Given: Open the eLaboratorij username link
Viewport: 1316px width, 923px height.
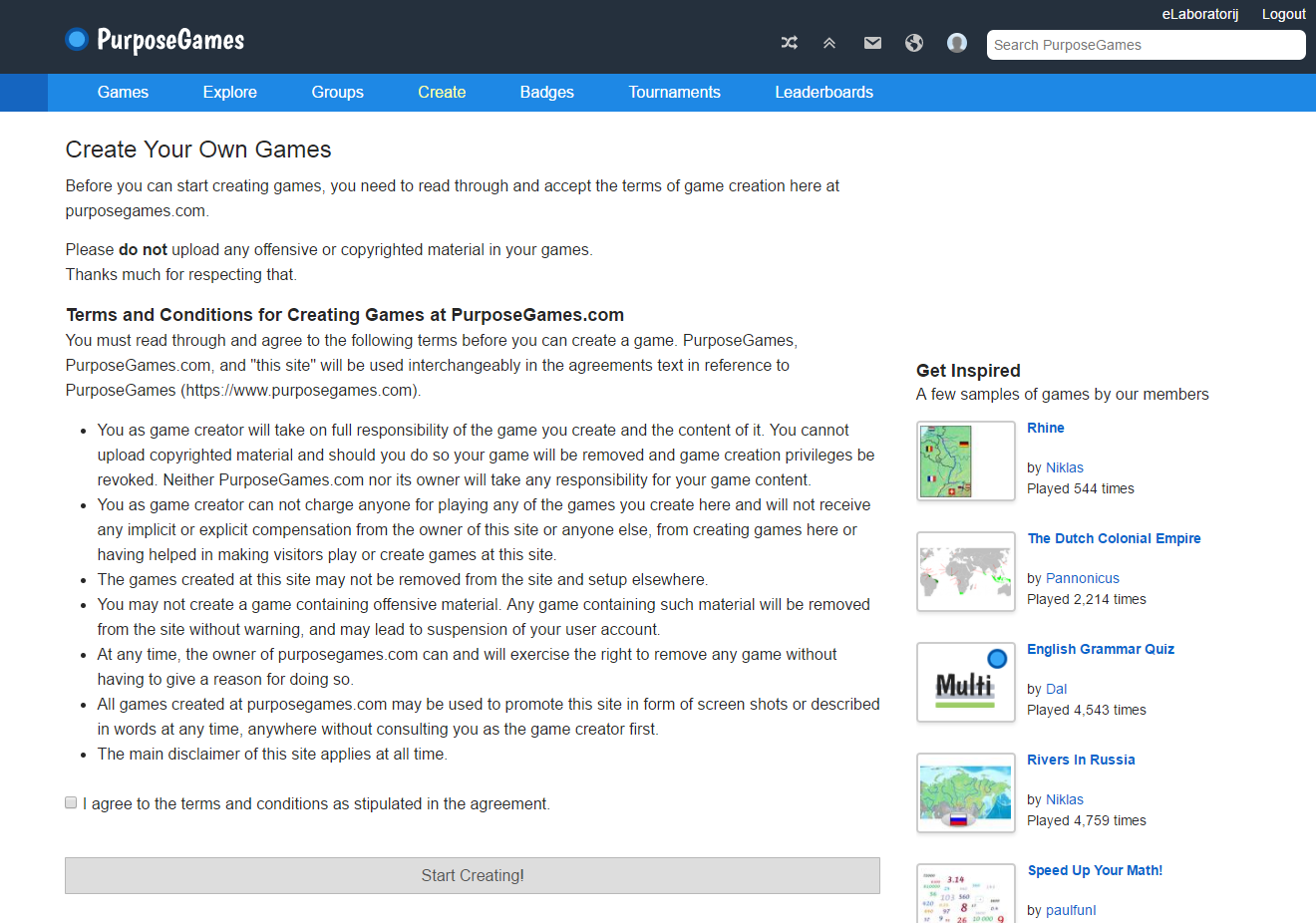Looking at the screenshot, I should pos(1199,14).
